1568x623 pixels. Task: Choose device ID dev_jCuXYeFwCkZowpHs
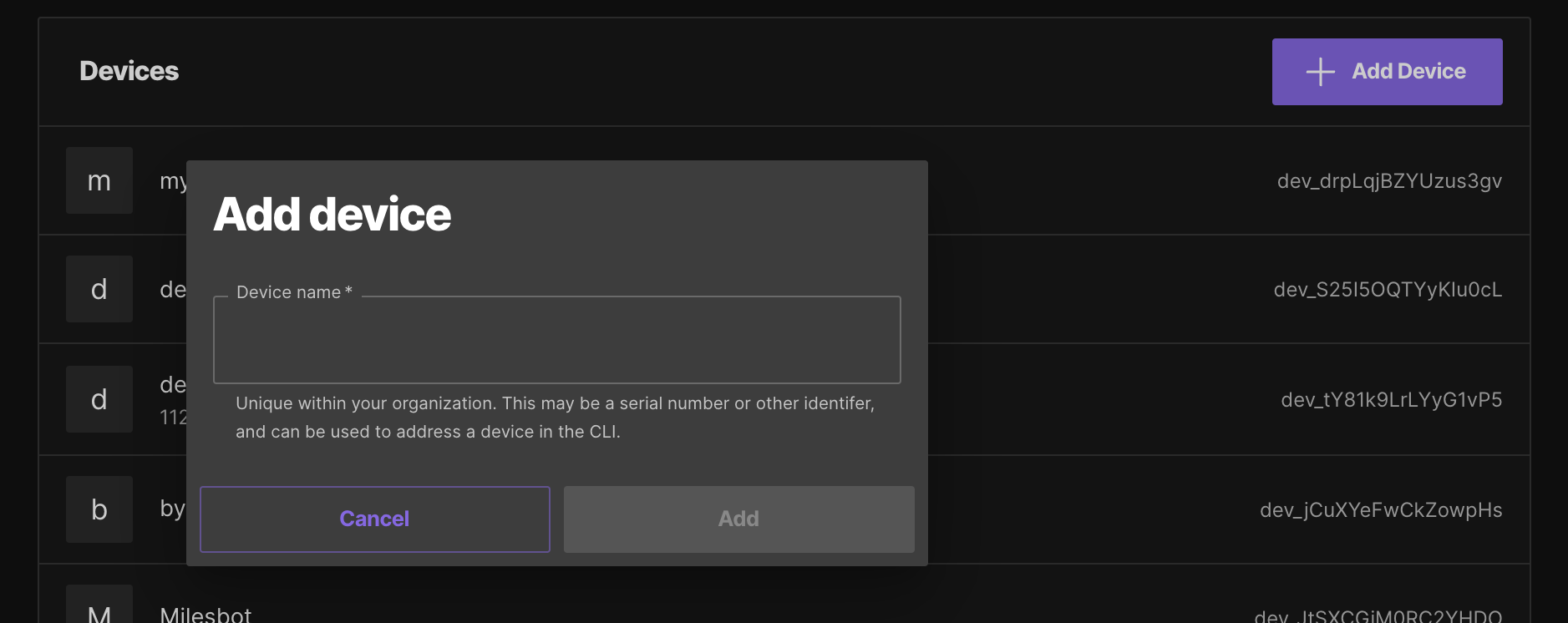pyautogui.click(x=1381, y=510)
